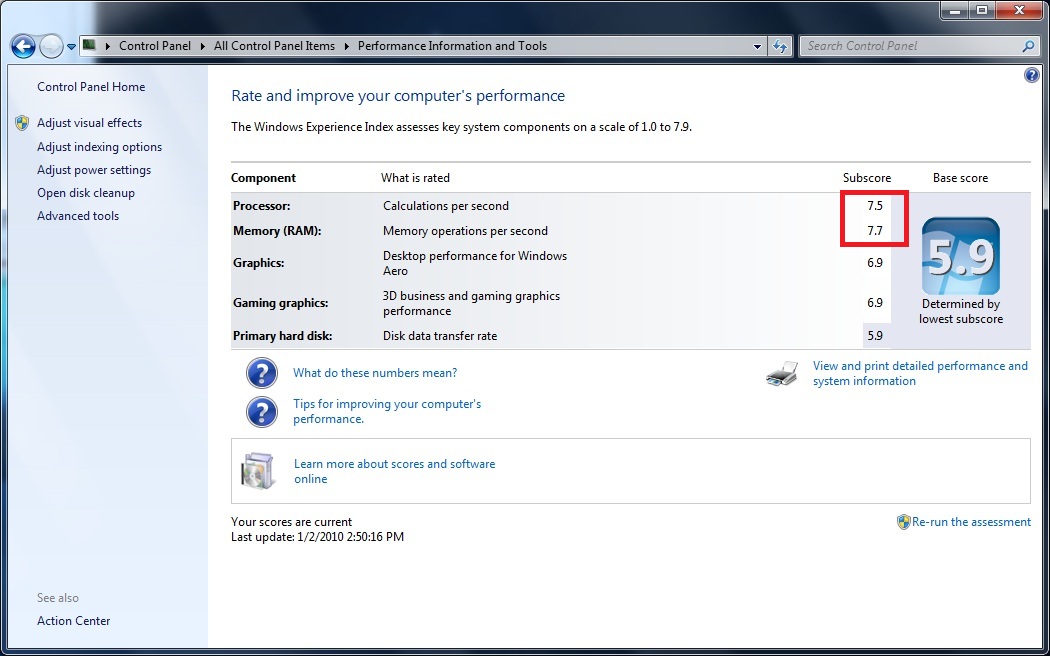The height and width of the screenshot is (656, 1050).
Task: Click the Base score column header
Action: tap(960, 178)
